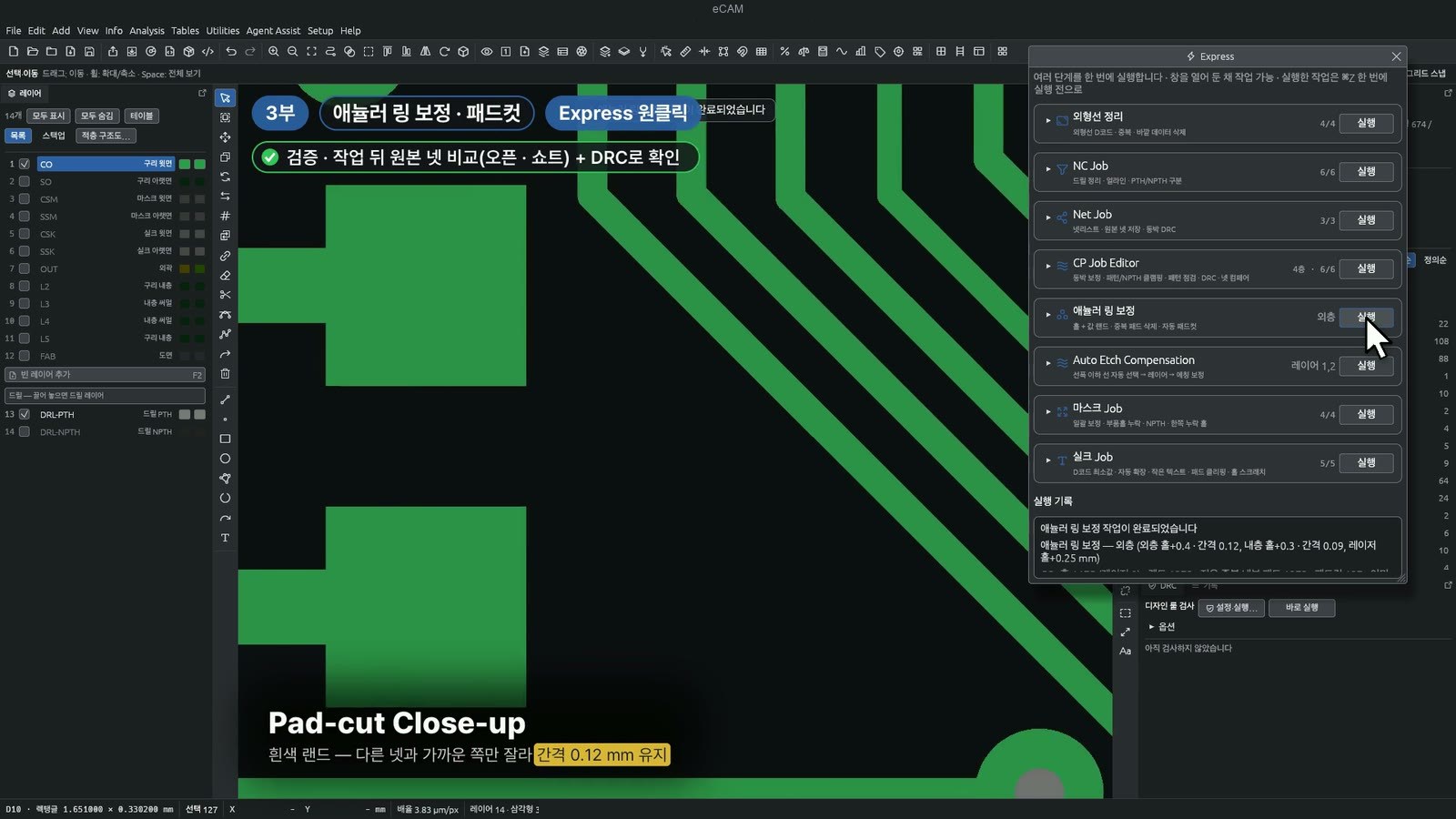Click the 바로 실행 DRC button
1456x819 pixels.
(1301, 608)
